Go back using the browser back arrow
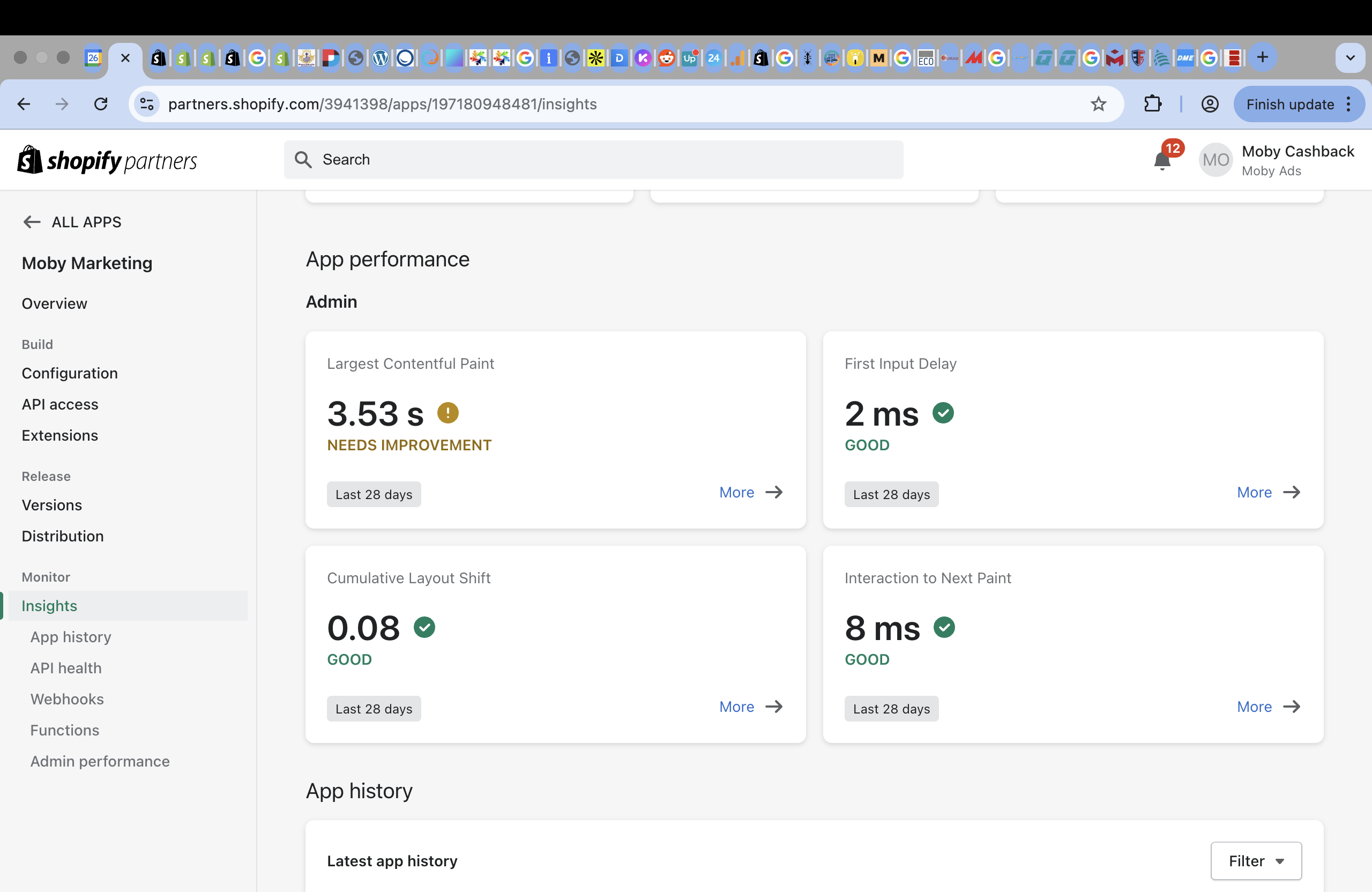This screenshot has height=892, width=1372. click(24, 104)
